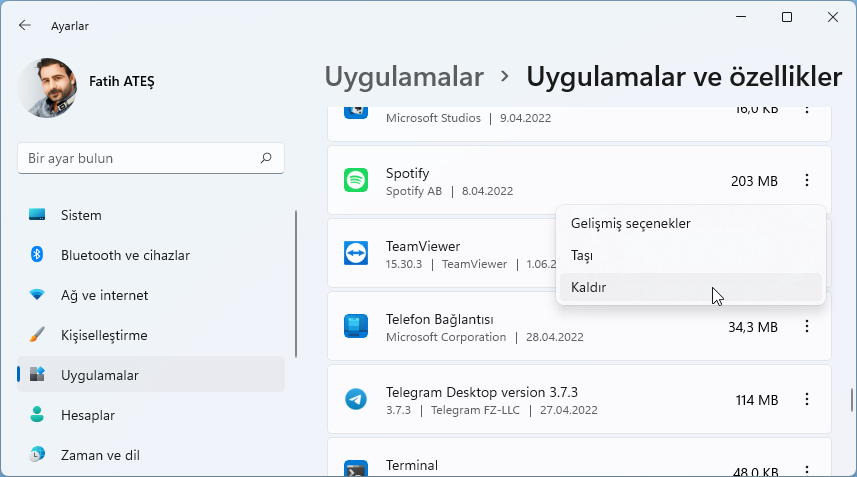Click the Fatih ATEŞ account name
The image size is (857, 477).
pos(122,81)
